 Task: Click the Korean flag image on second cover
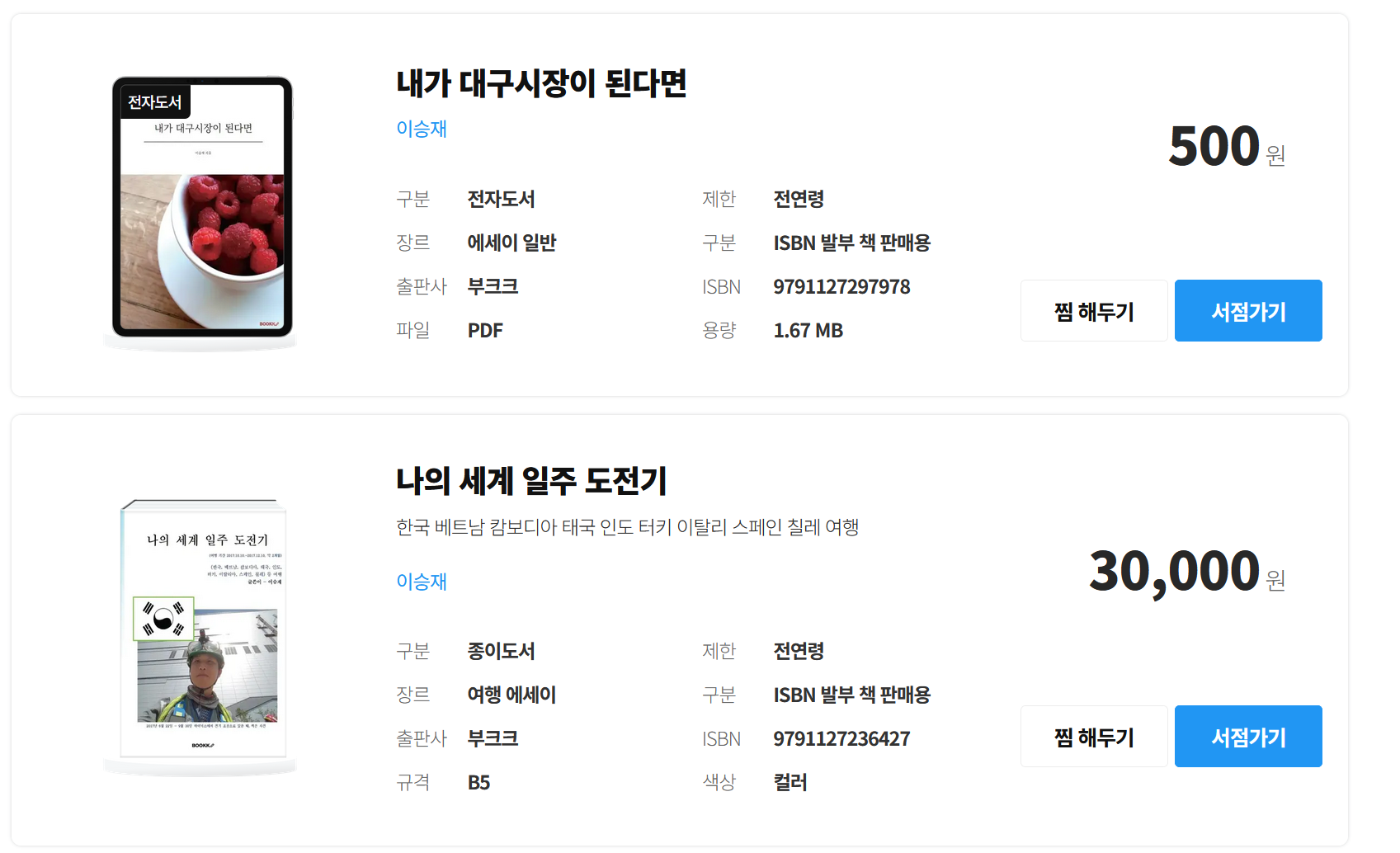(x=163, y=619)
